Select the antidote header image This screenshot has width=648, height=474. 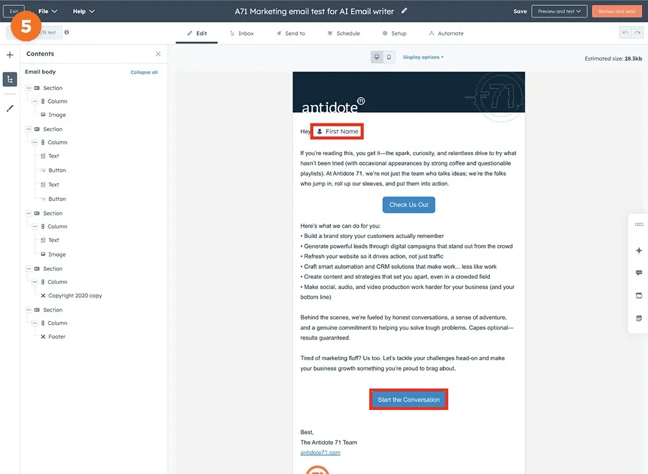409,92
